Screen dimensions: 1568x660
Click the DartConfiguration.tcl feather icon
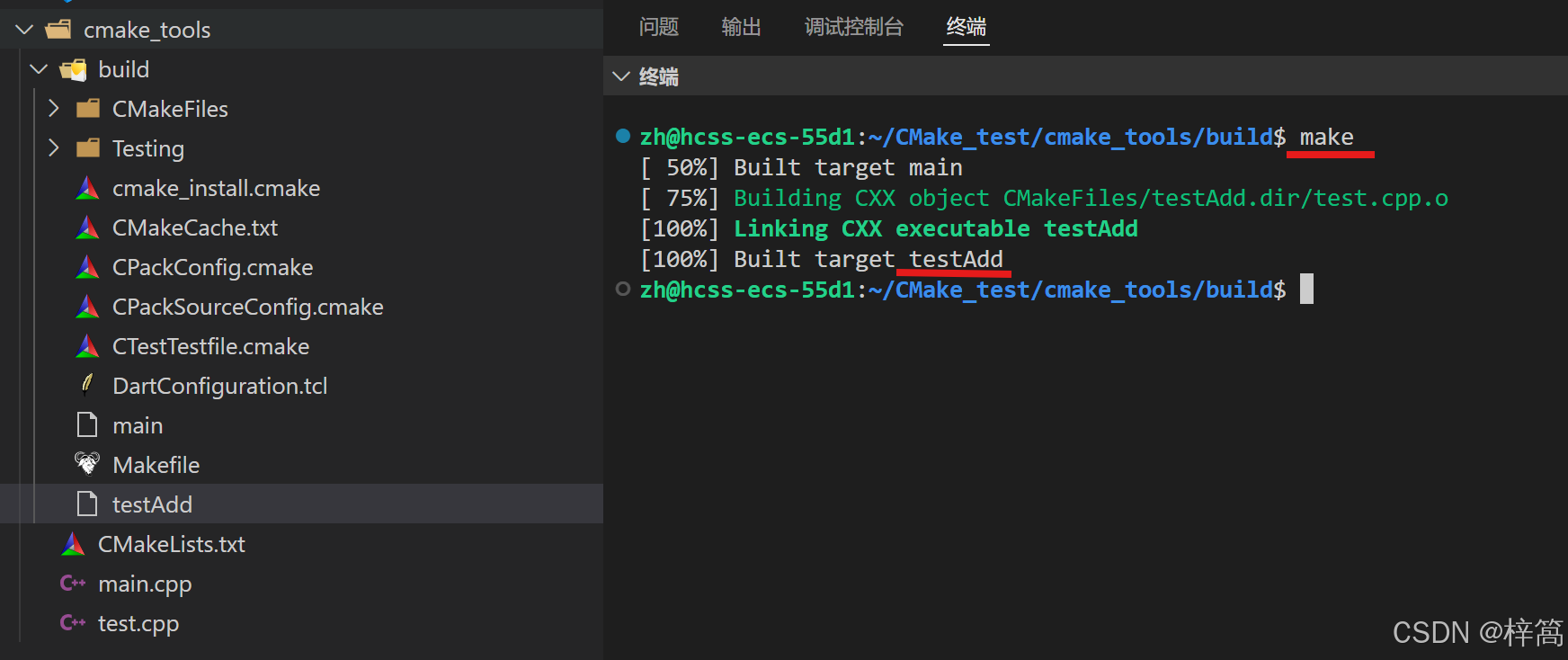pos(87,385)
